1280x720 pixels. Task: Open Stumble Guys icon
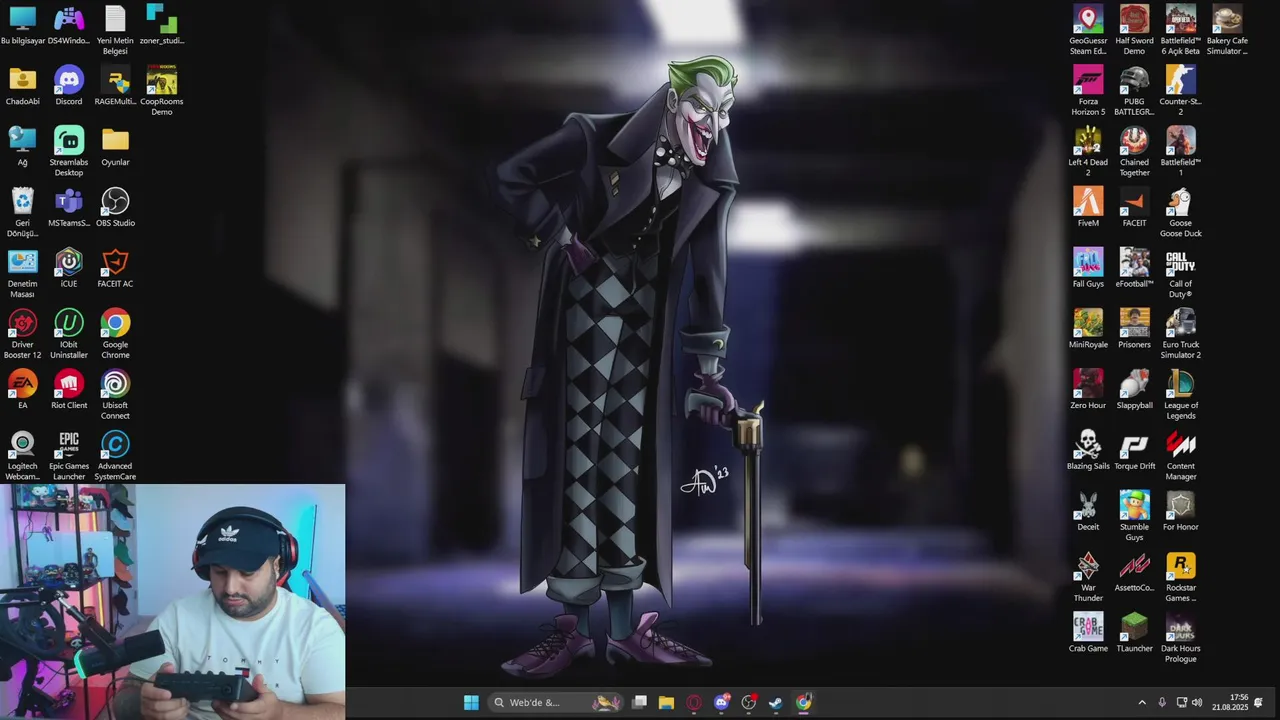(1134, 517)
